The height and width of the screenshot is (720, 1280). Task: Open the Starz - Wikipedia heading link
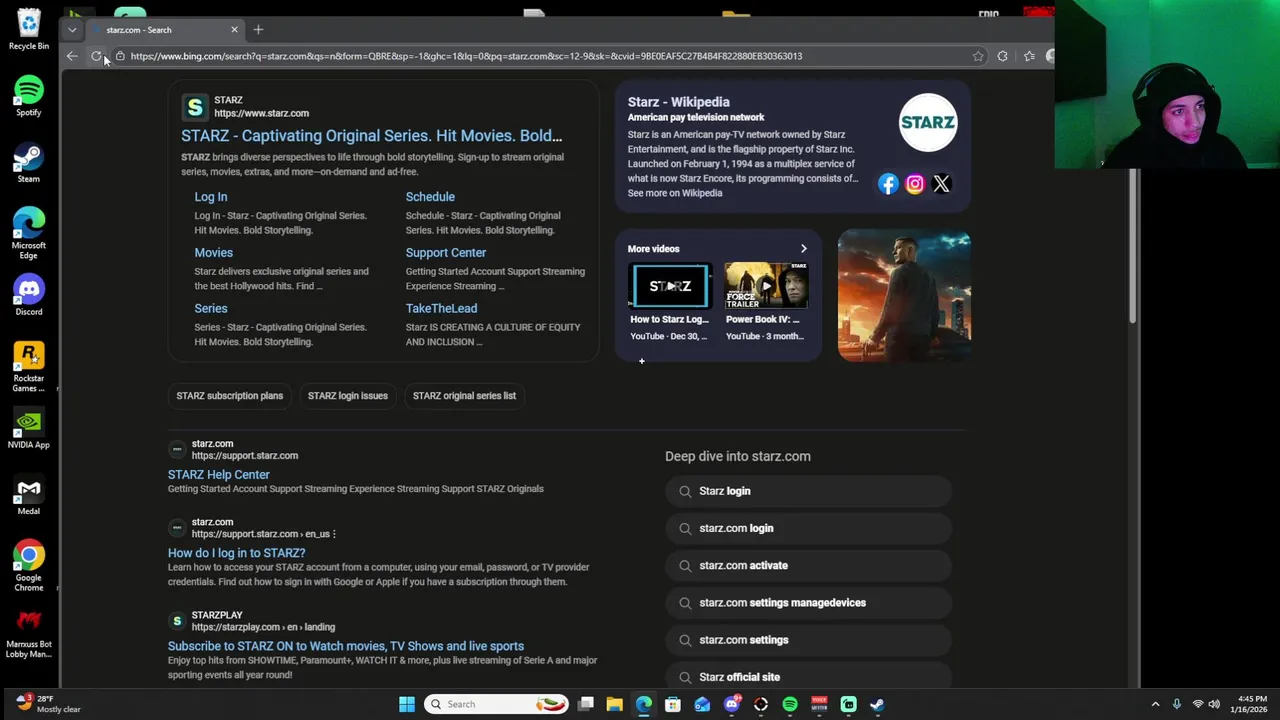pyautogui.click(x=678, y=102)
